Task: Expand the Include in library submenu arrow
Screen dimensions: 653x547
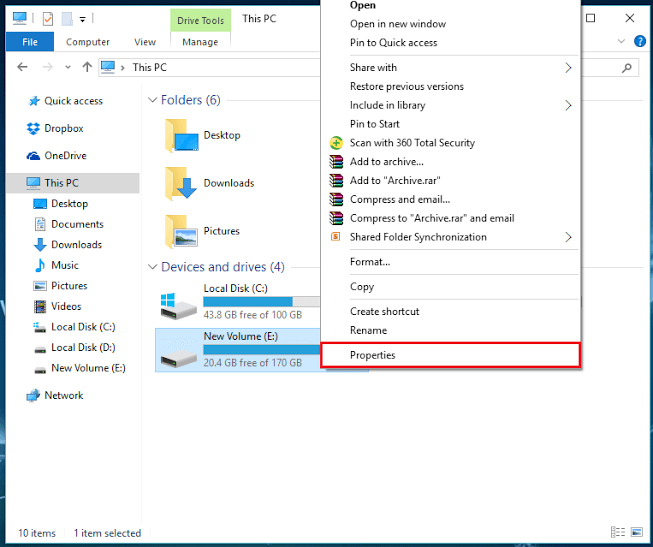Action: tap(568, 105)
